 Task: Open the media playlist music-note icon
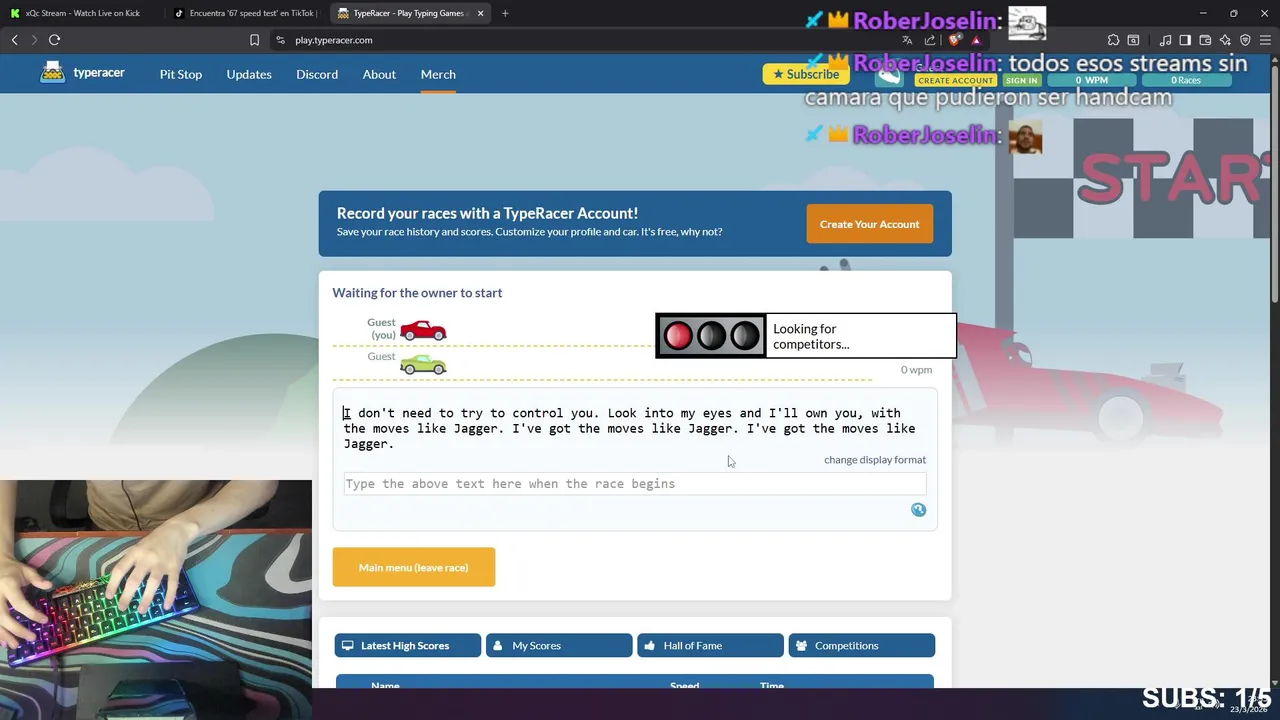coord(1166,40)
